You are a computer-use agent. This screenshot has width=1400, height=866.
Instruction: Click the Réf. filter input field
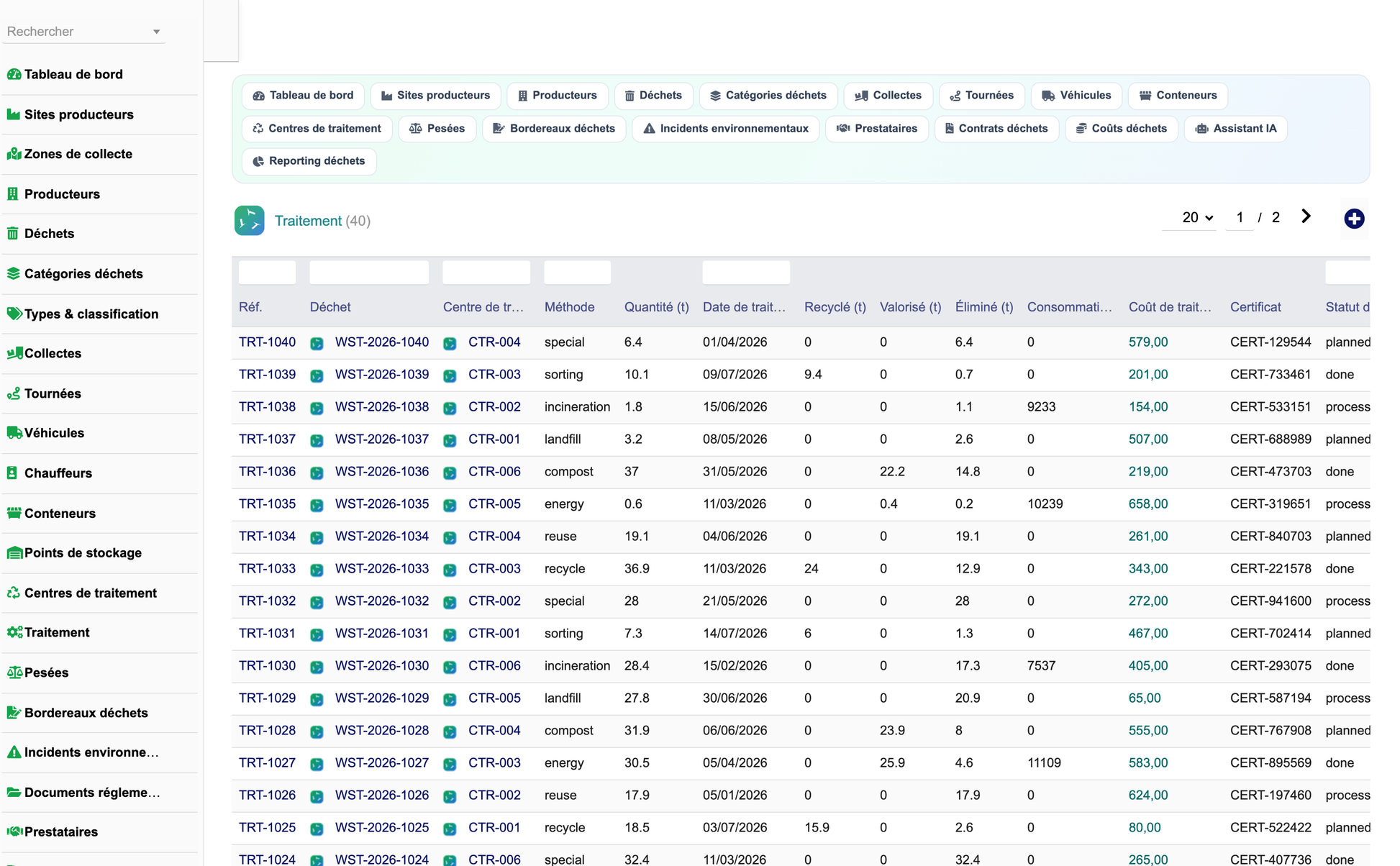267,273
